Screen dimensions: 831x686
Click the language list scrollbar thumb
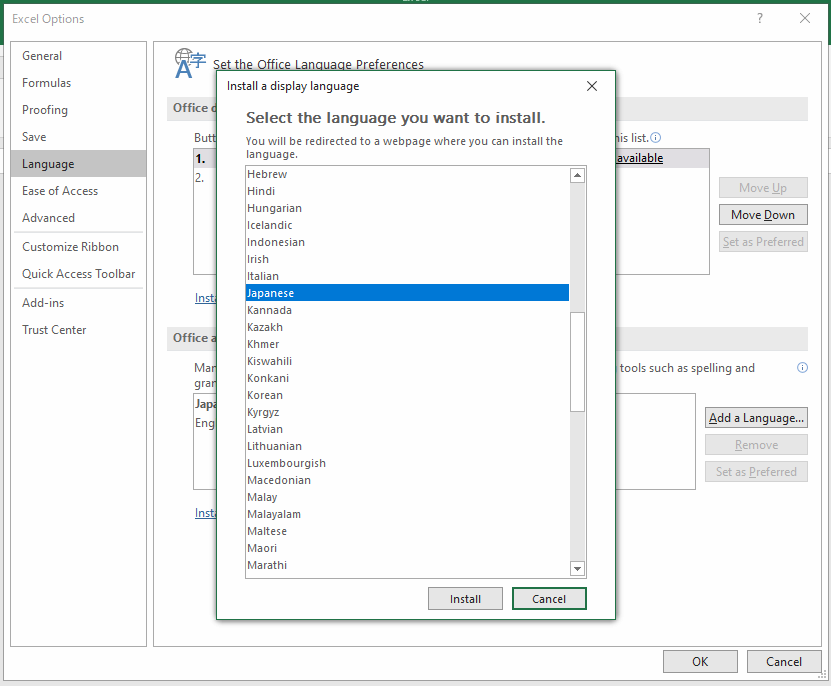click(577, 362)
